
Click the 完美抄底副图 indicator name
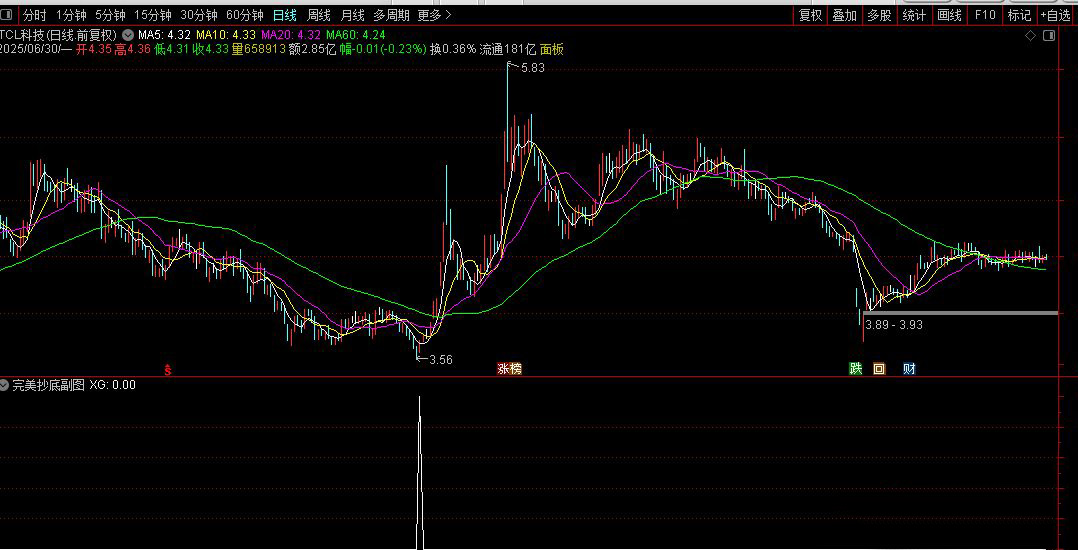[x=48, y=385]
